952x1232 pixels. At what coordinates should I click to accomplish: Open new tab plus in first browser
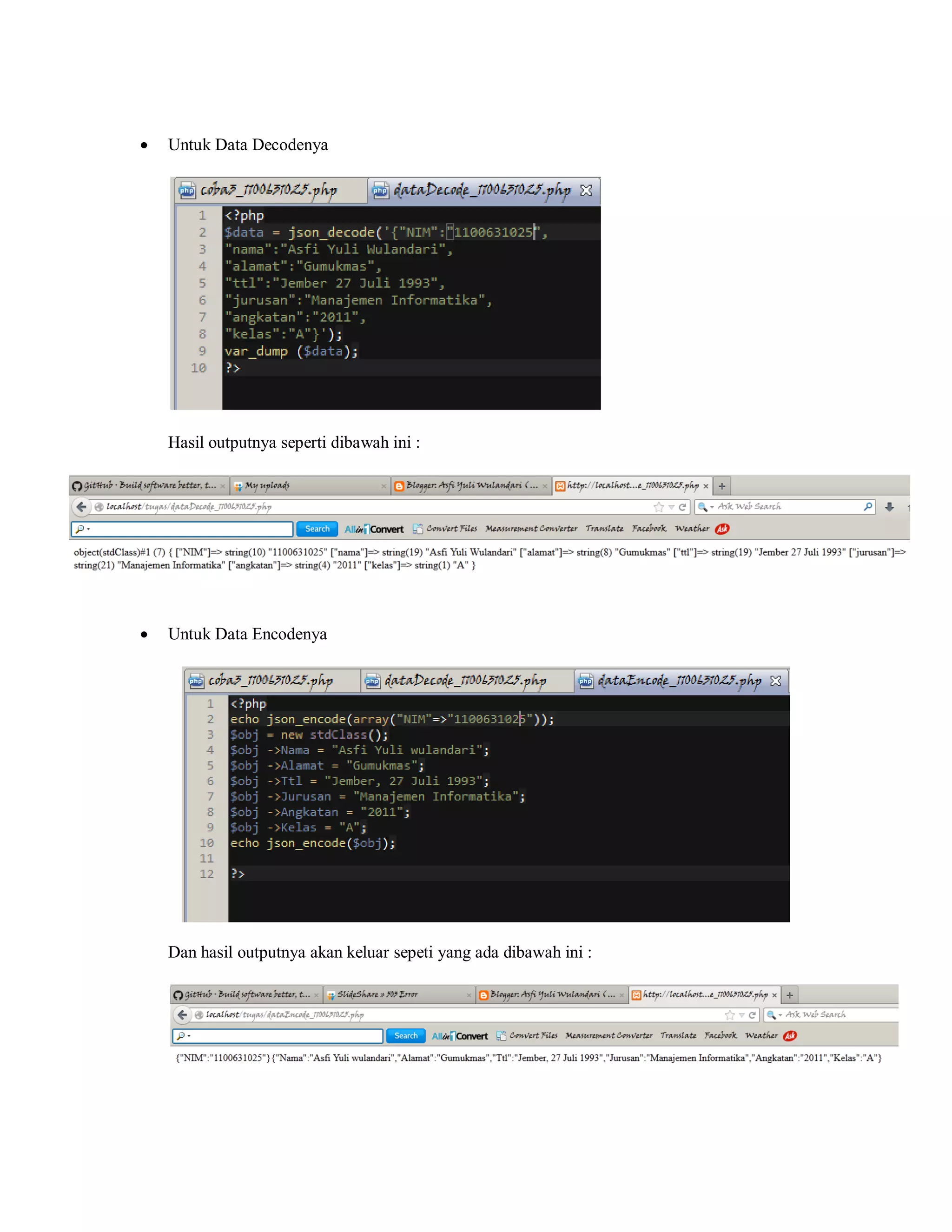coord(722,486)
